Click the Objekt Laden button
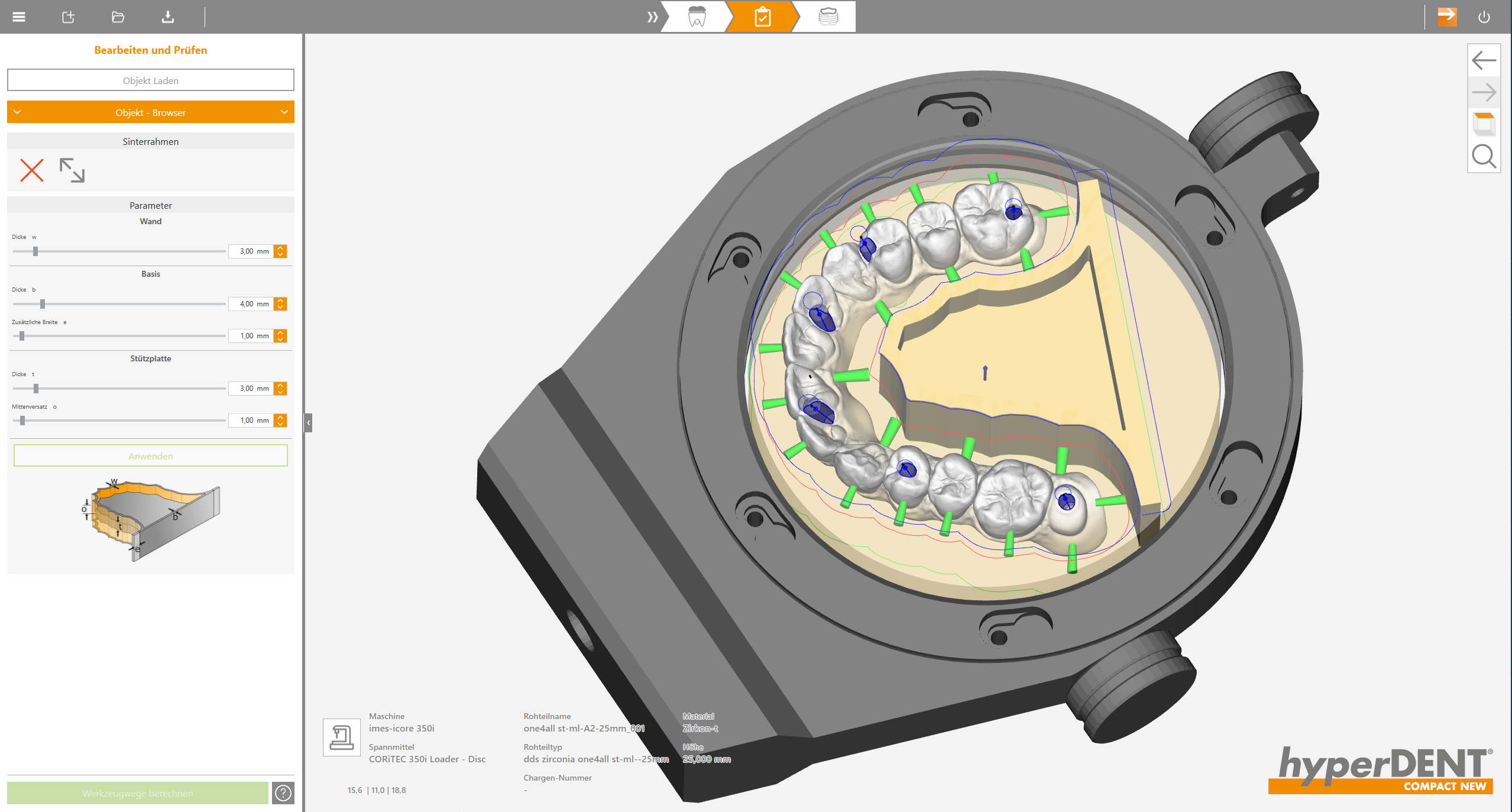This screenshot has width=1512, height=812. 150,80
